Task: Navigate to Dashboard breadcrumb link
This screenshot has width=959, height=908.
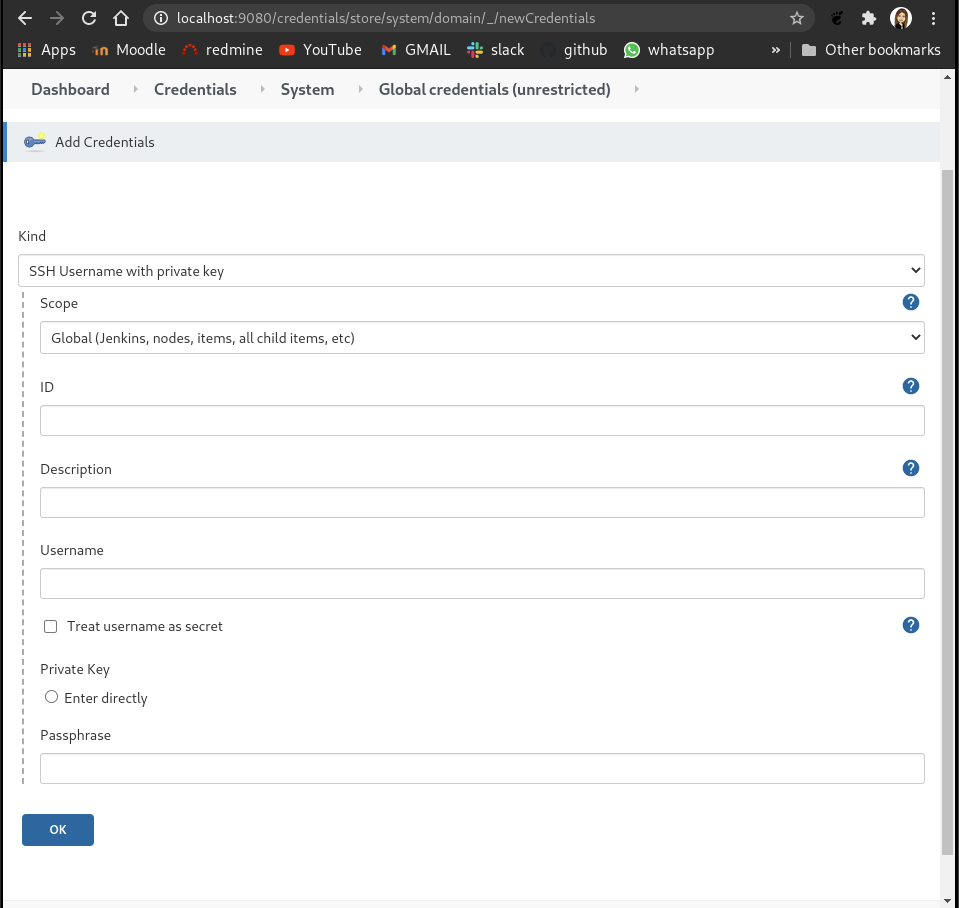Action: 70,90
